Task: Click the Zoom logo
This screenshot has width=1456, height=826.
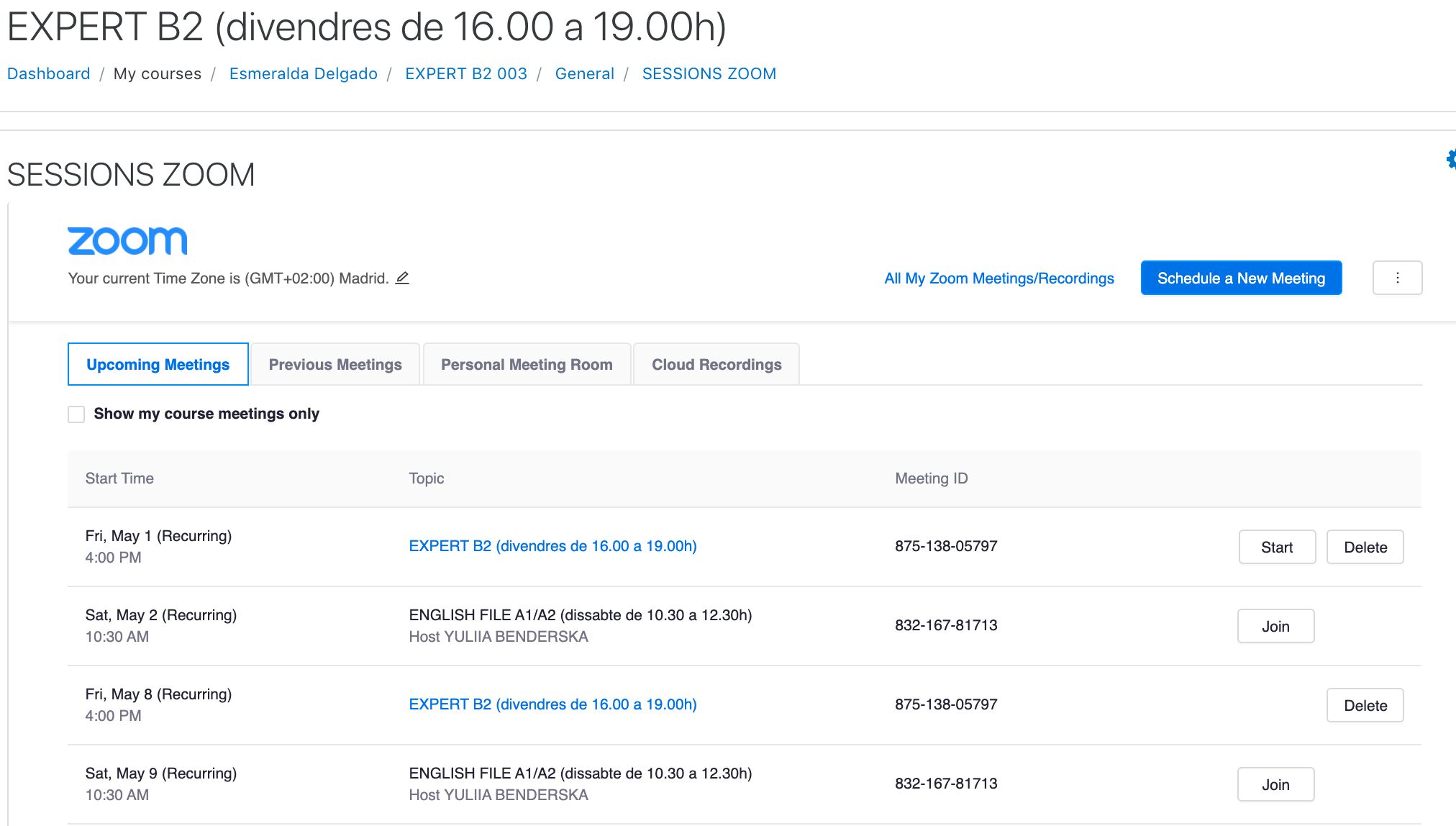Action: point(127,241)
